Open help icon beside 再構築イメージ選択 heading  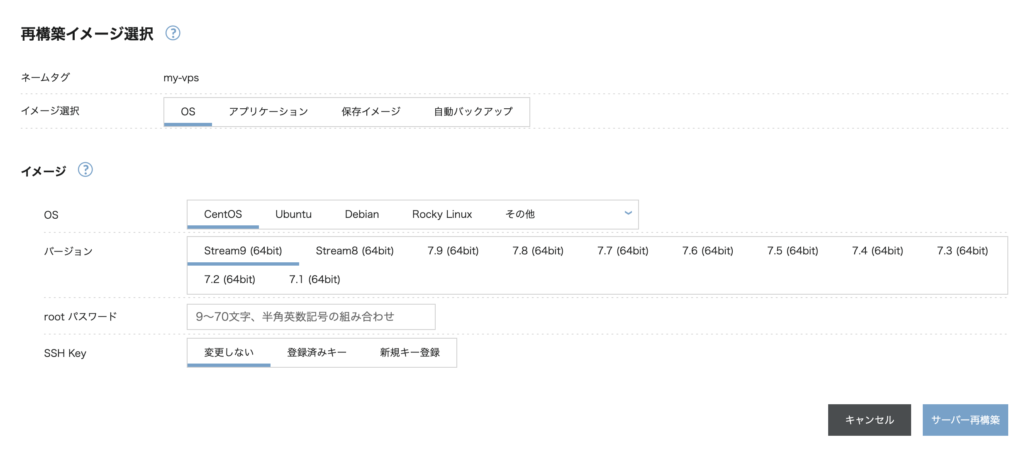point(172,33)
